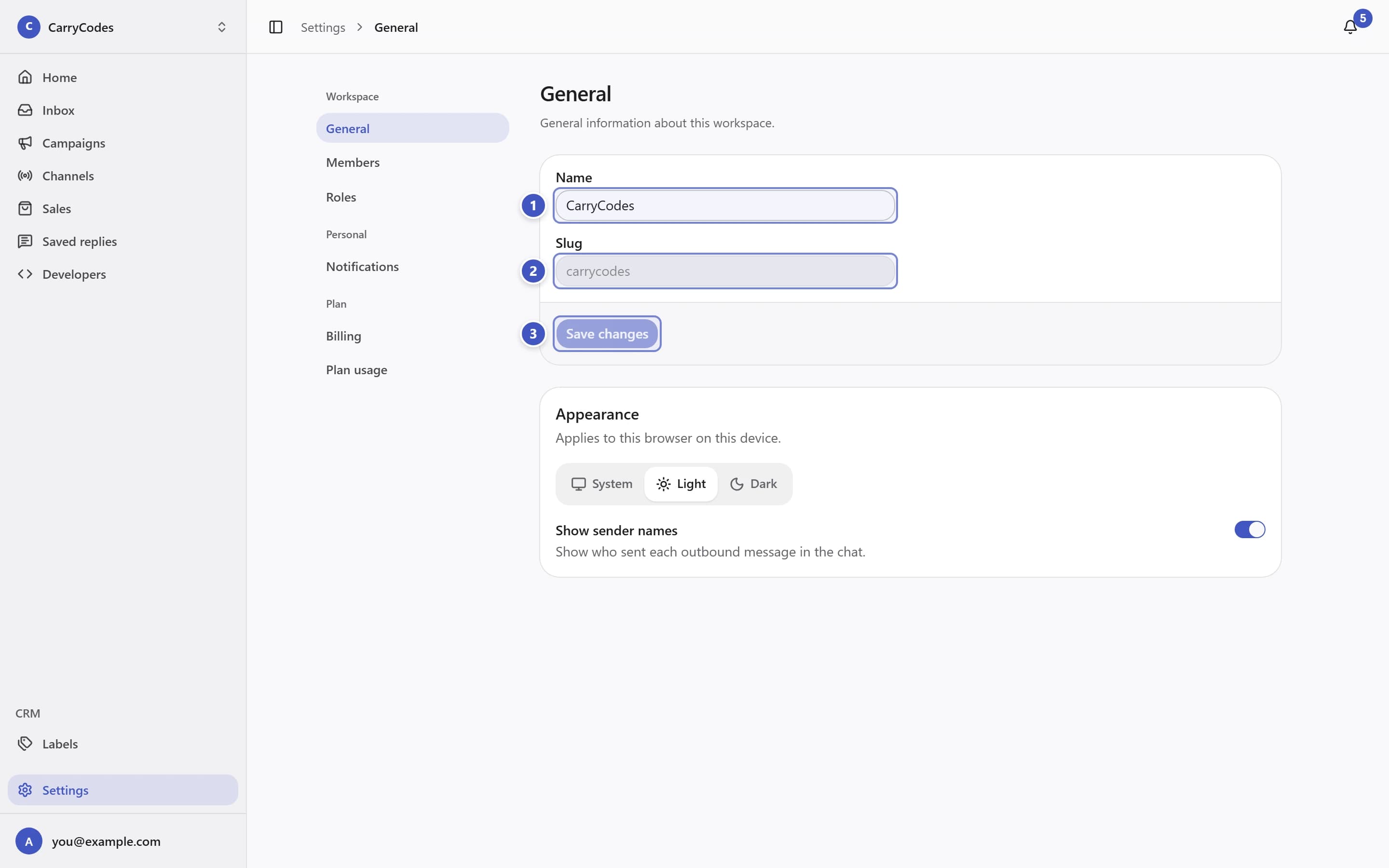Open notifications bell icon

pyautogui.click(x=1350, y=27)
